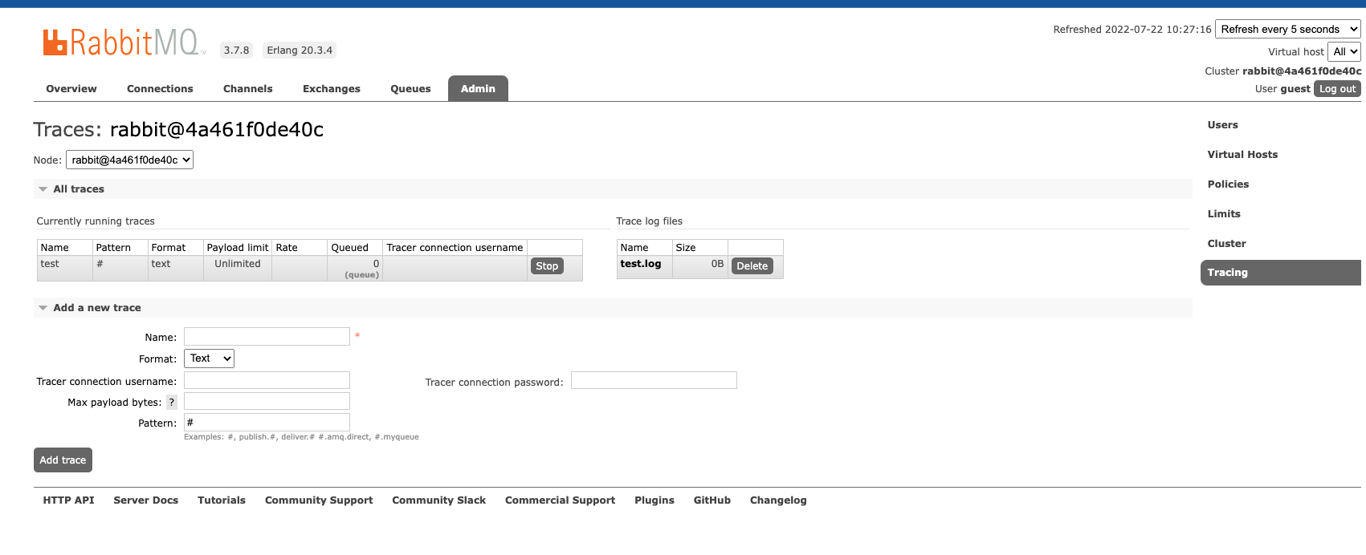The image size is (1366, 555).
Task: Switch to the Connections tab
Action: click(x=160, y=89)
